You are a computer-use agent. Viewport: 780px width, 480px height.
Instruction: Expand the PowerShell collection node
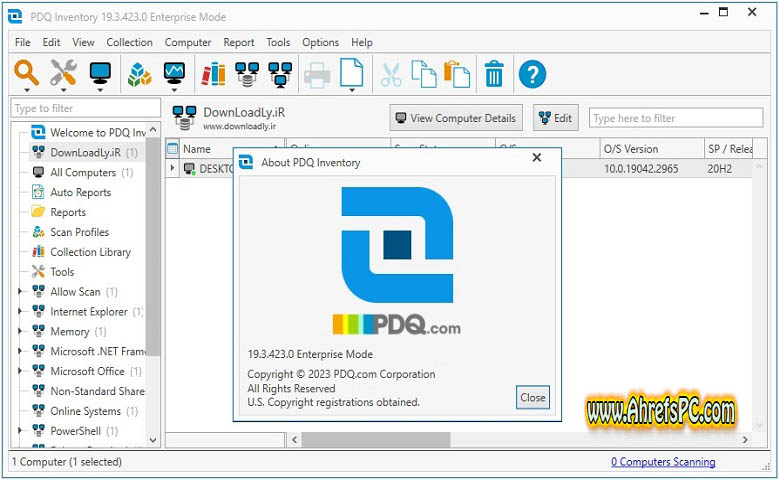pyautogui.click(x=20, y=431)
